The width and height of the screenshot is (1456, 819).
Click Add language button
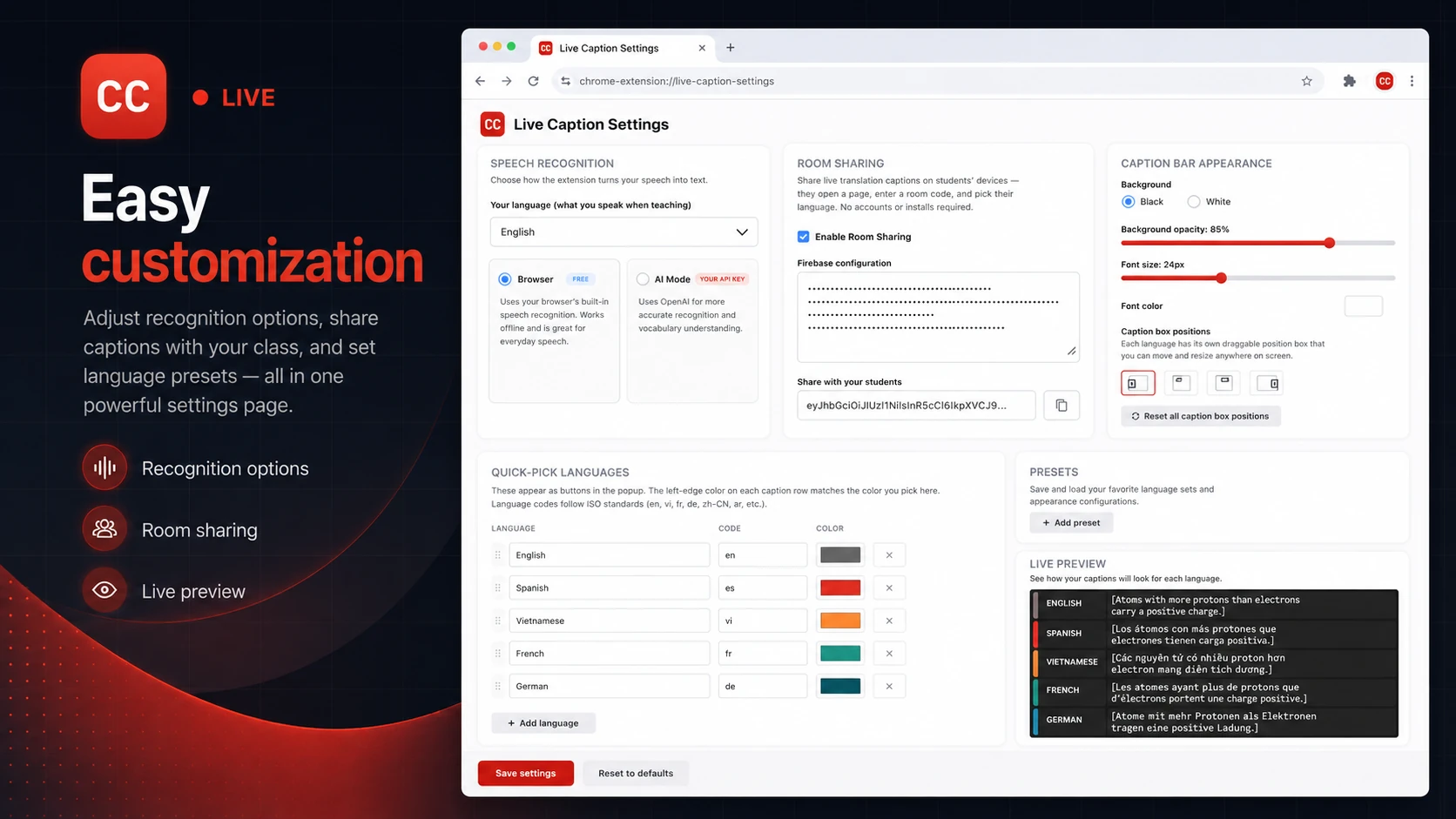point(543,723)
